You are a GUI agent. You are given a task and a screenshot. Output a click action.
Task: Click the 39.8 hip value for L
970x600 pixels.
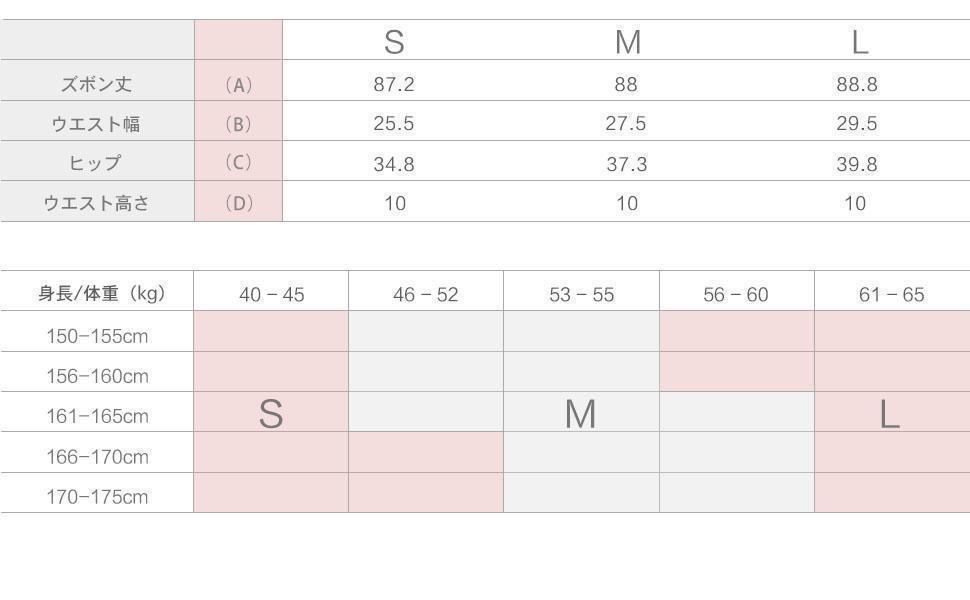857,165
